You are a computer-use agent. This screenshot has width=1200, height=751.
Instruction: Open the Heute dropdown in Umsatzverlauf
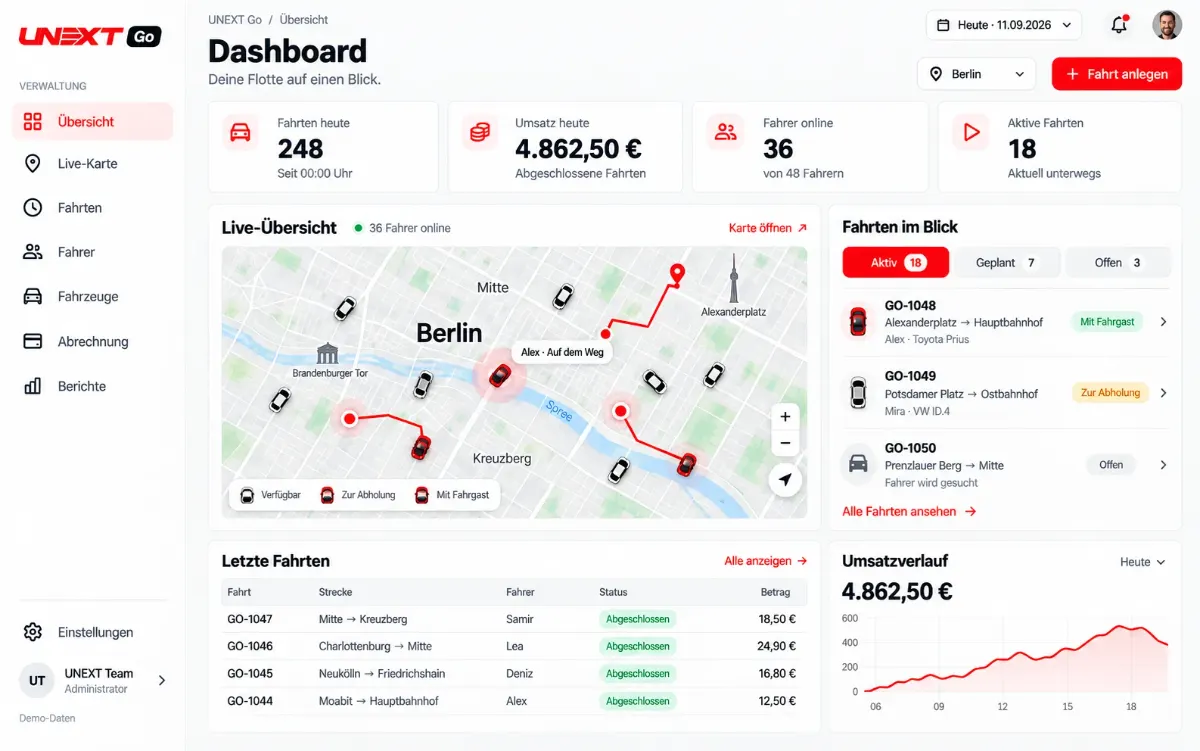[x=1142, y=562]
